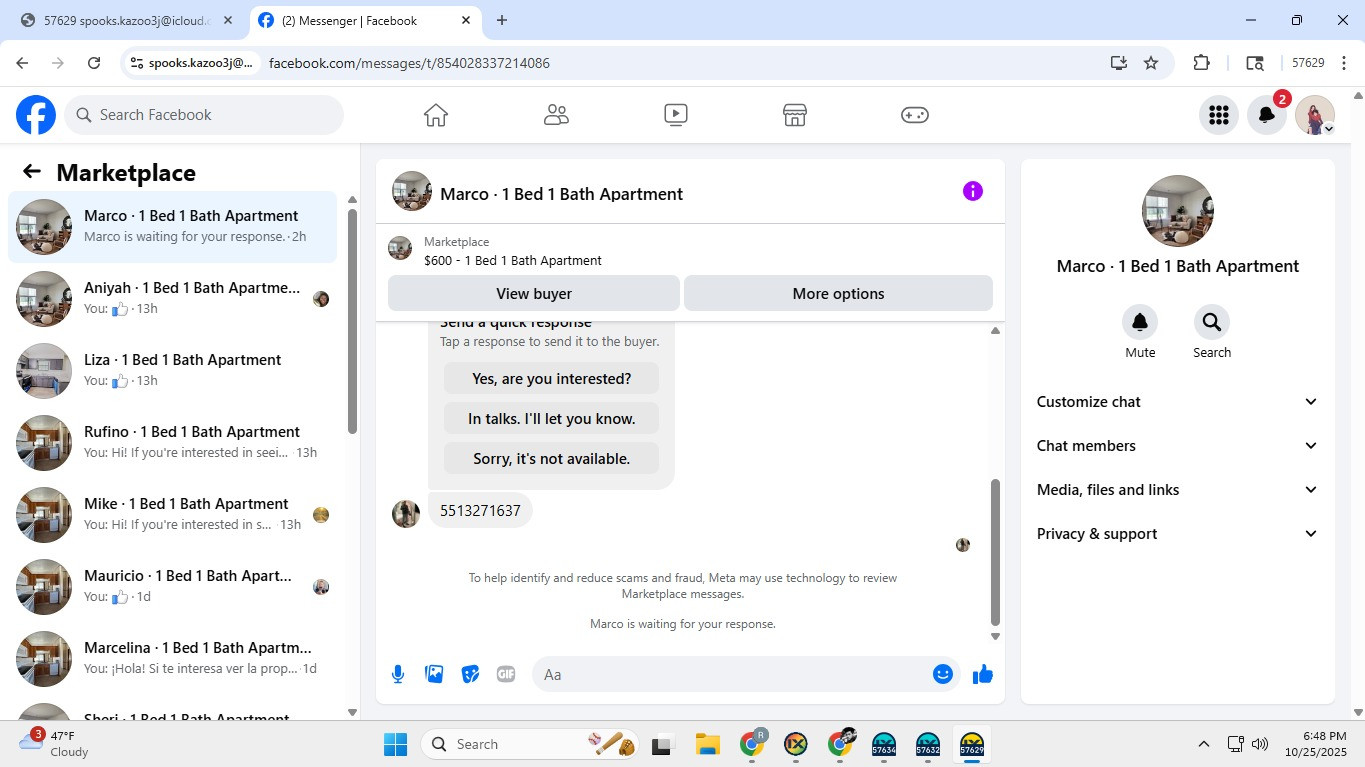Reload the page
Screen dimensions: 1365x767
pos(94,63)
